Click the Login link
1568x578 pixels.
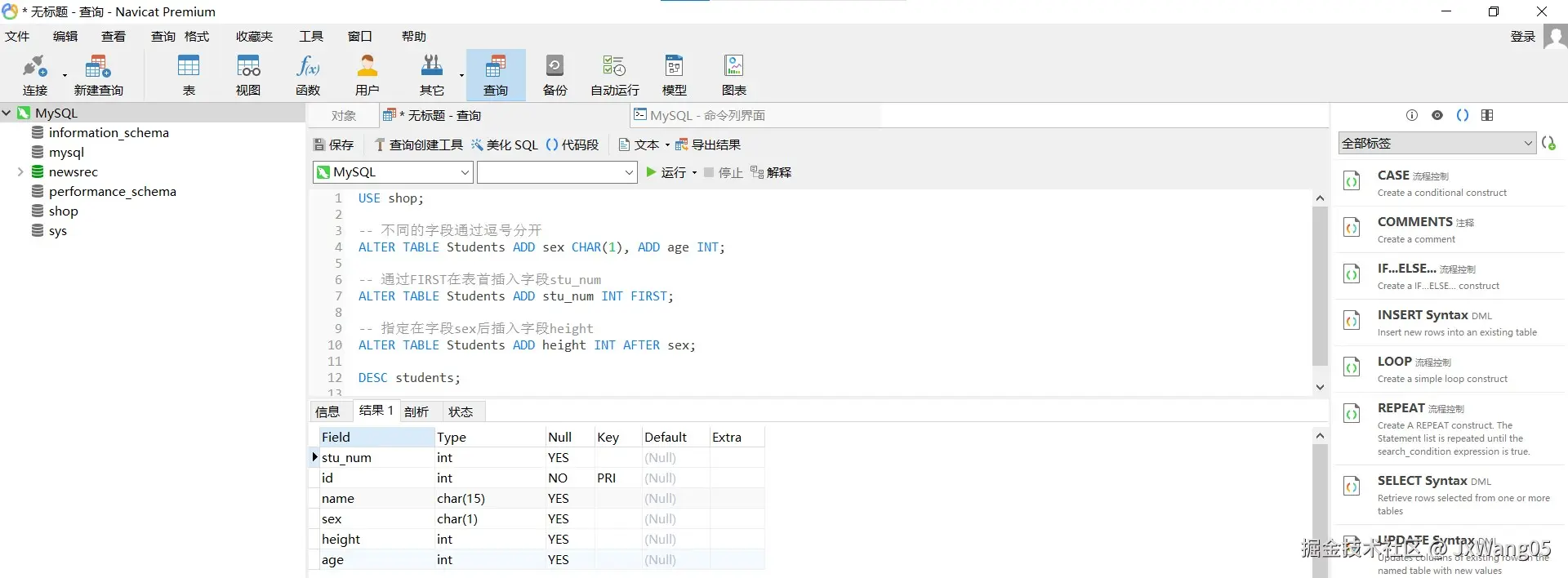click(1523, 37)
